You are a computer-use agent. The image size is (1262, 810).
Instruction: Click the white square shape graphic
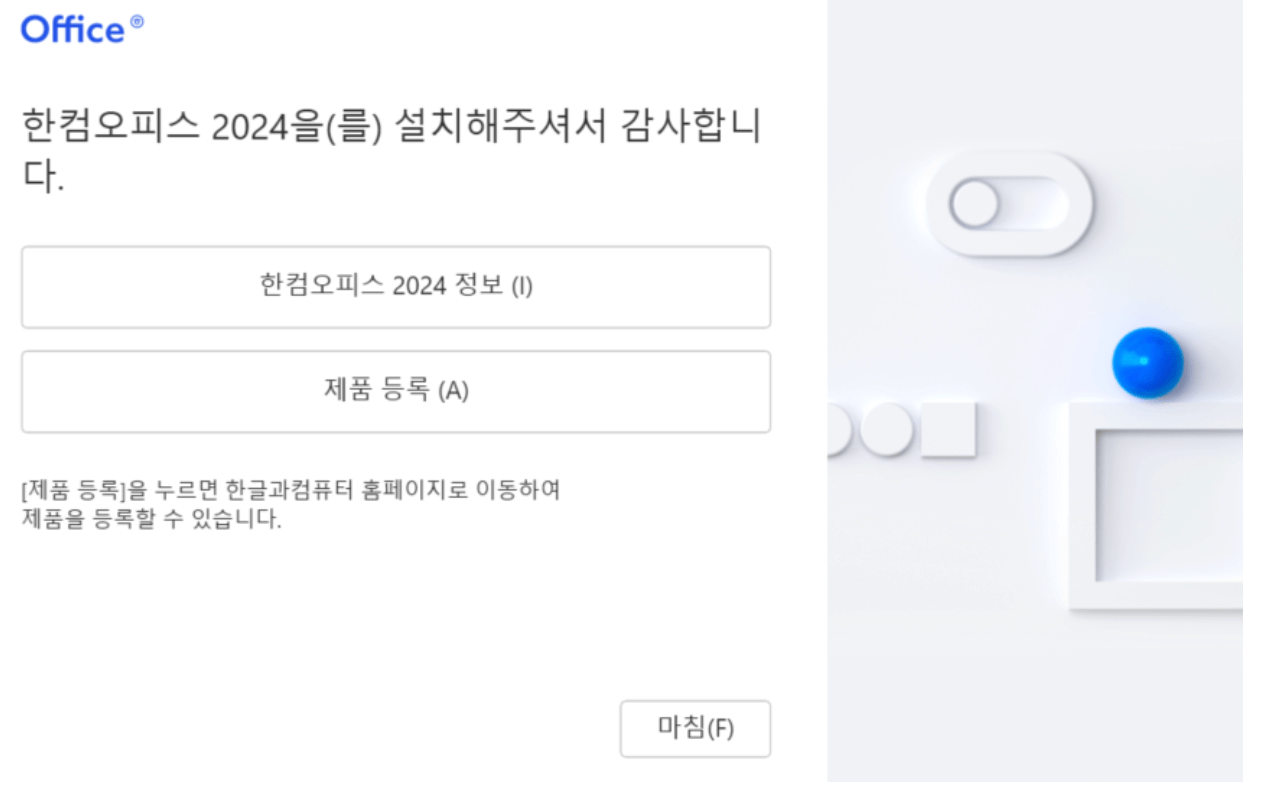[x=947, y=431]
